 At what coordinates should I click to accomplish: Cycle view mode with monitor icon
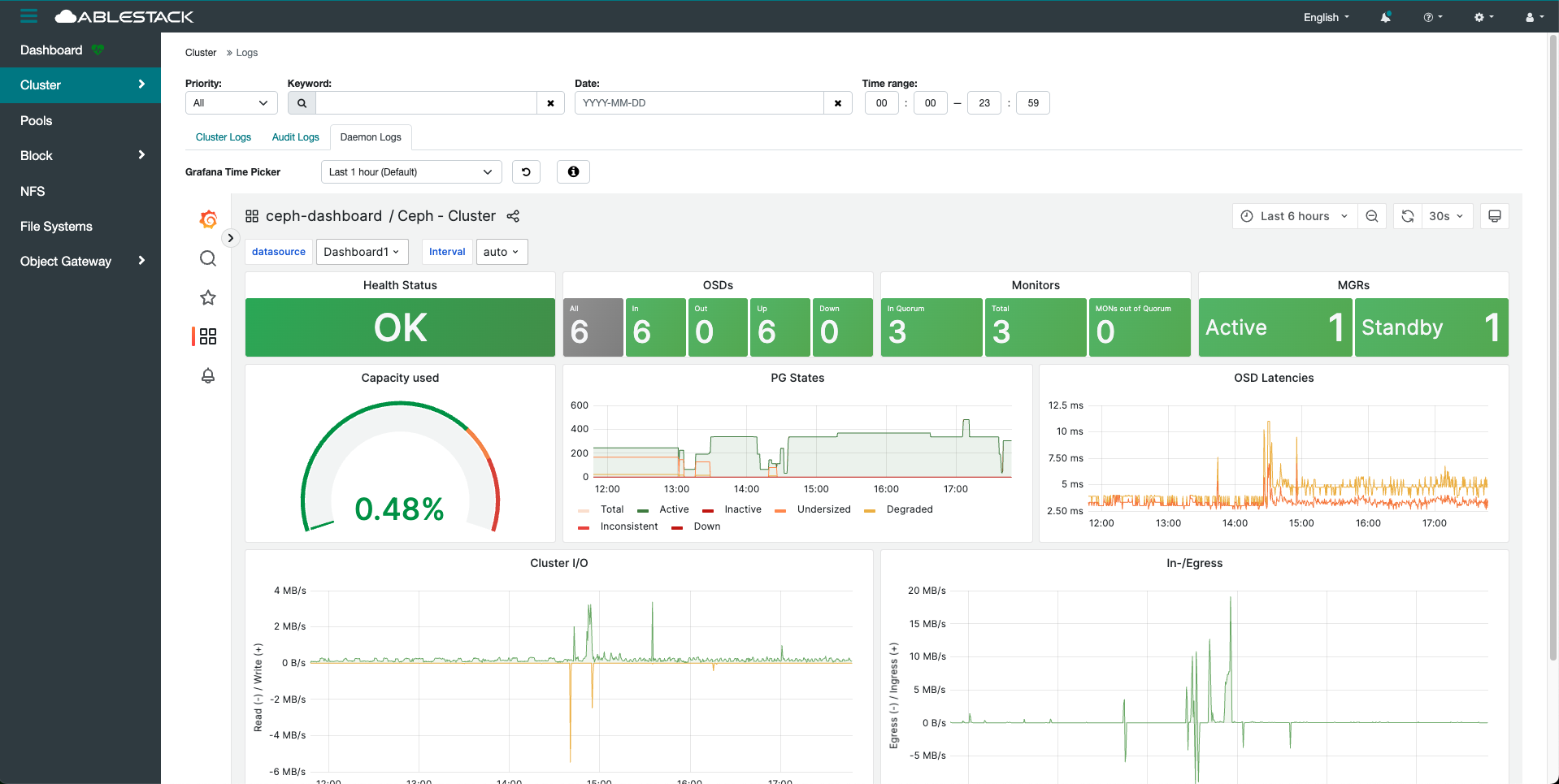1494,216
